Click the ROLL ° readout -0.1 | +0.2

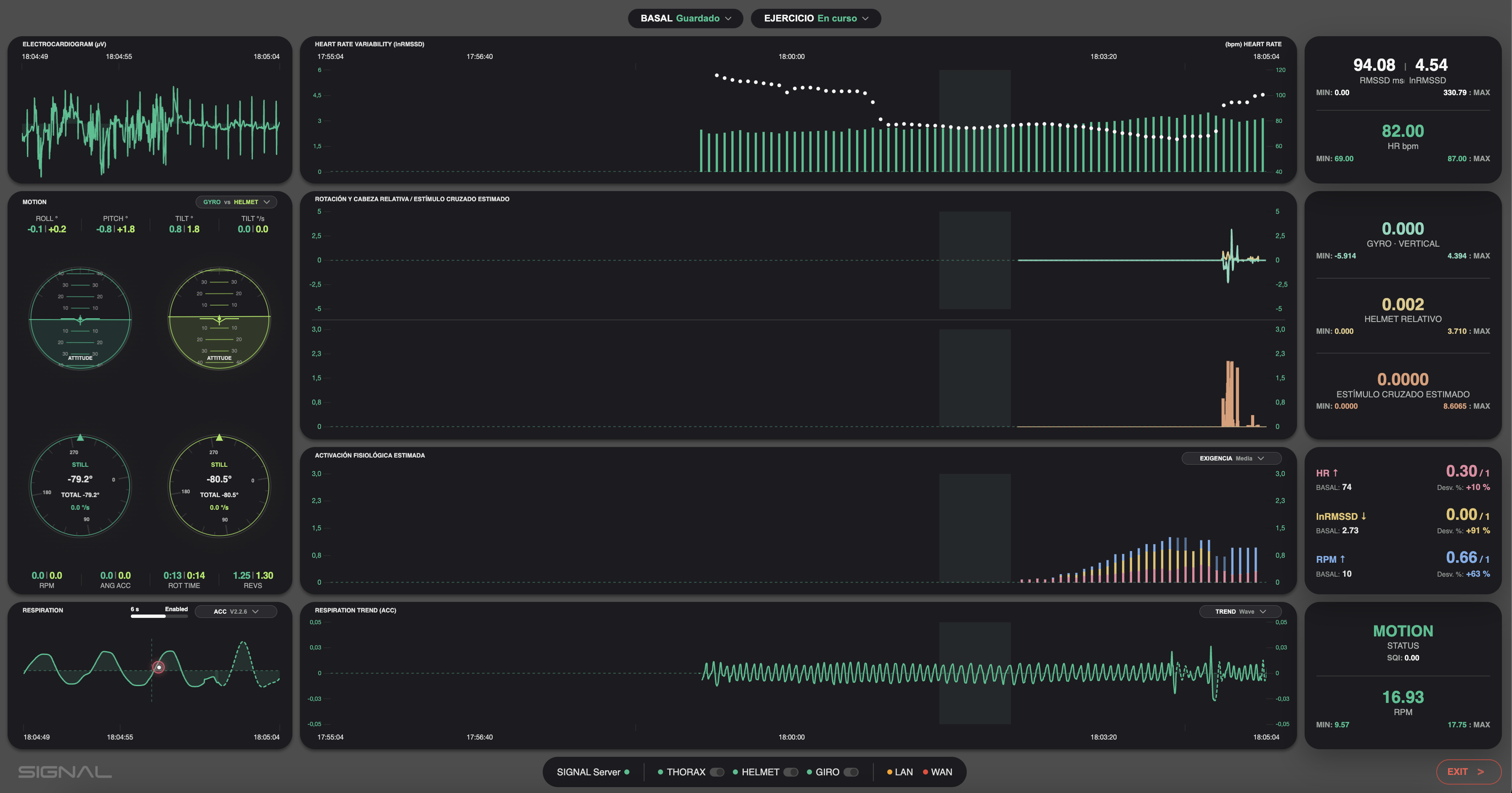tap(47, 229)
